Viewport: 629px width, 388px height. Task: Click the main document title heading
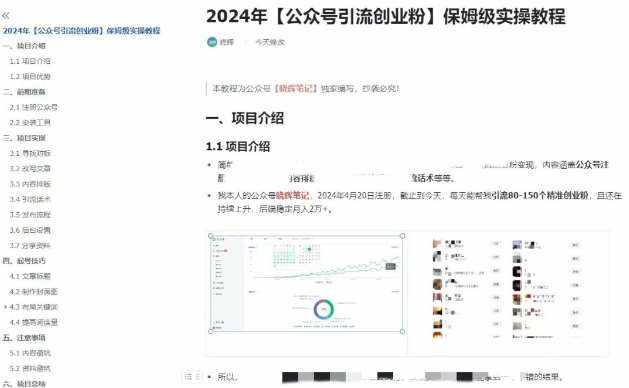(386, 16)
